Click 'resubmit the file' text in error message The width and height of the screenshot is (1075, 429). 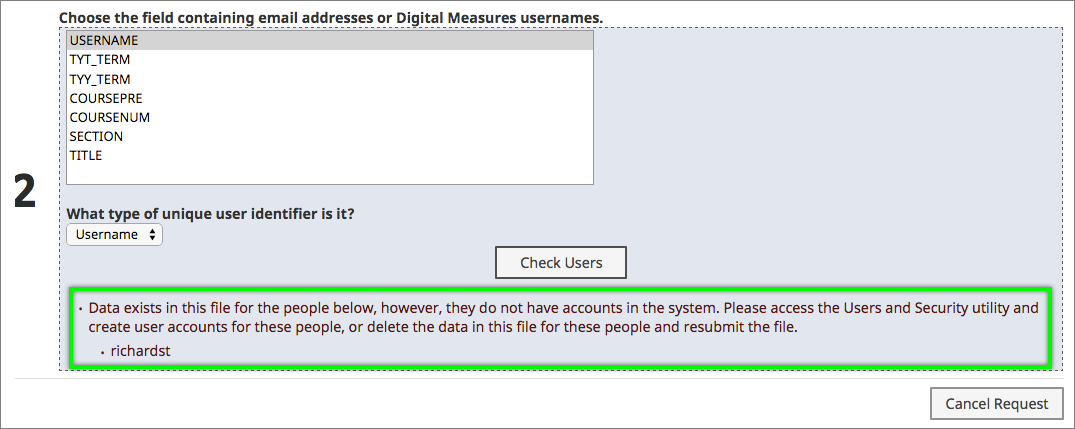point(747,327)
